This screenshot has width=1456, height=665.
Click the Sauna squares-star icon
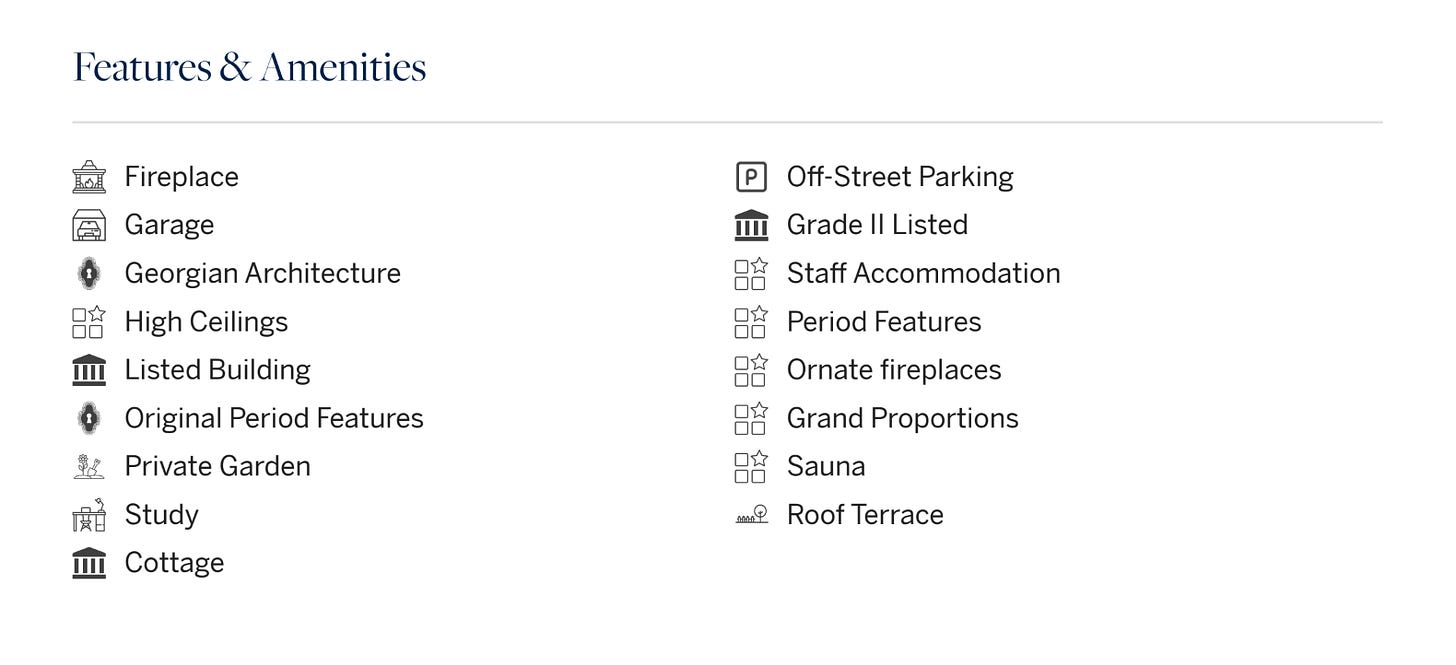coord(751,467)
